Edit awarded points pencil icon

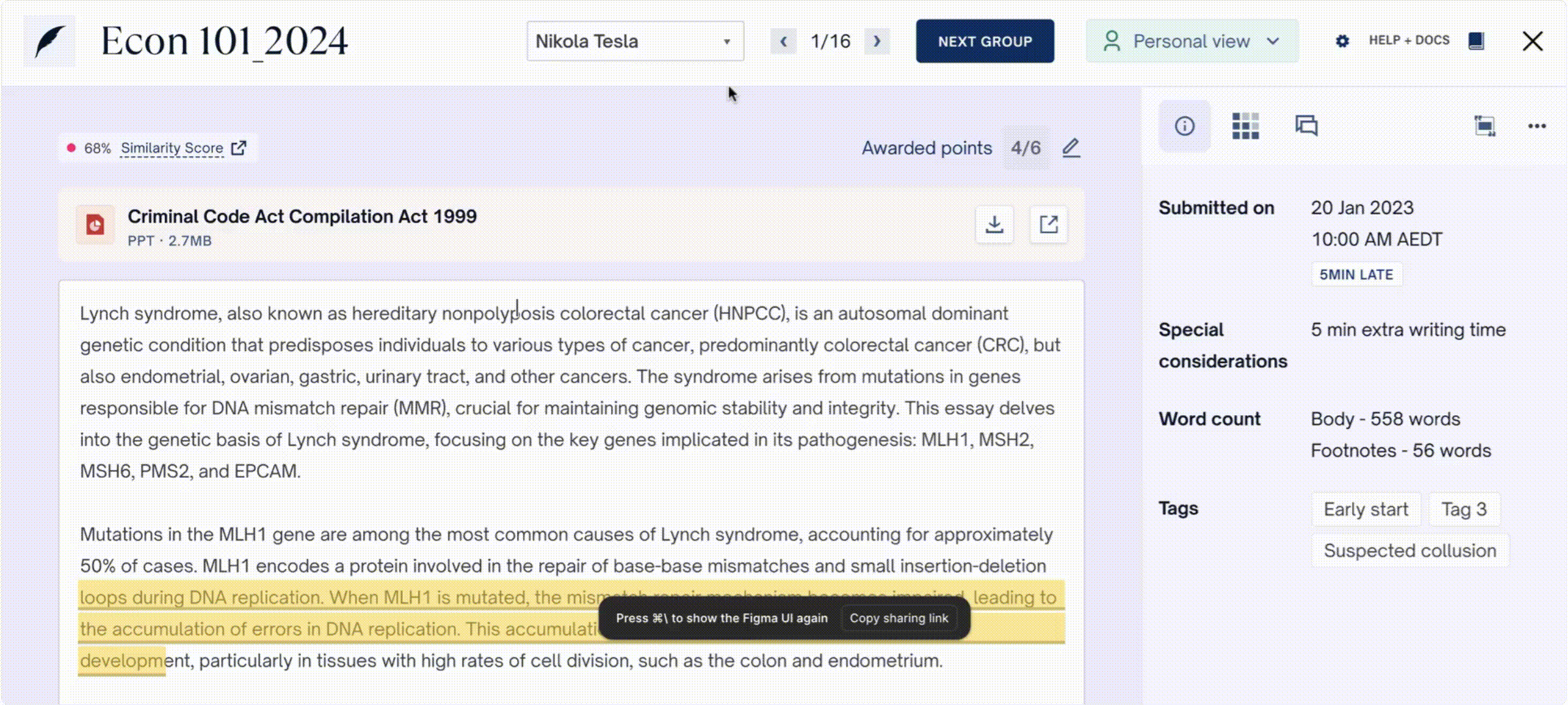coord(1071,148)
